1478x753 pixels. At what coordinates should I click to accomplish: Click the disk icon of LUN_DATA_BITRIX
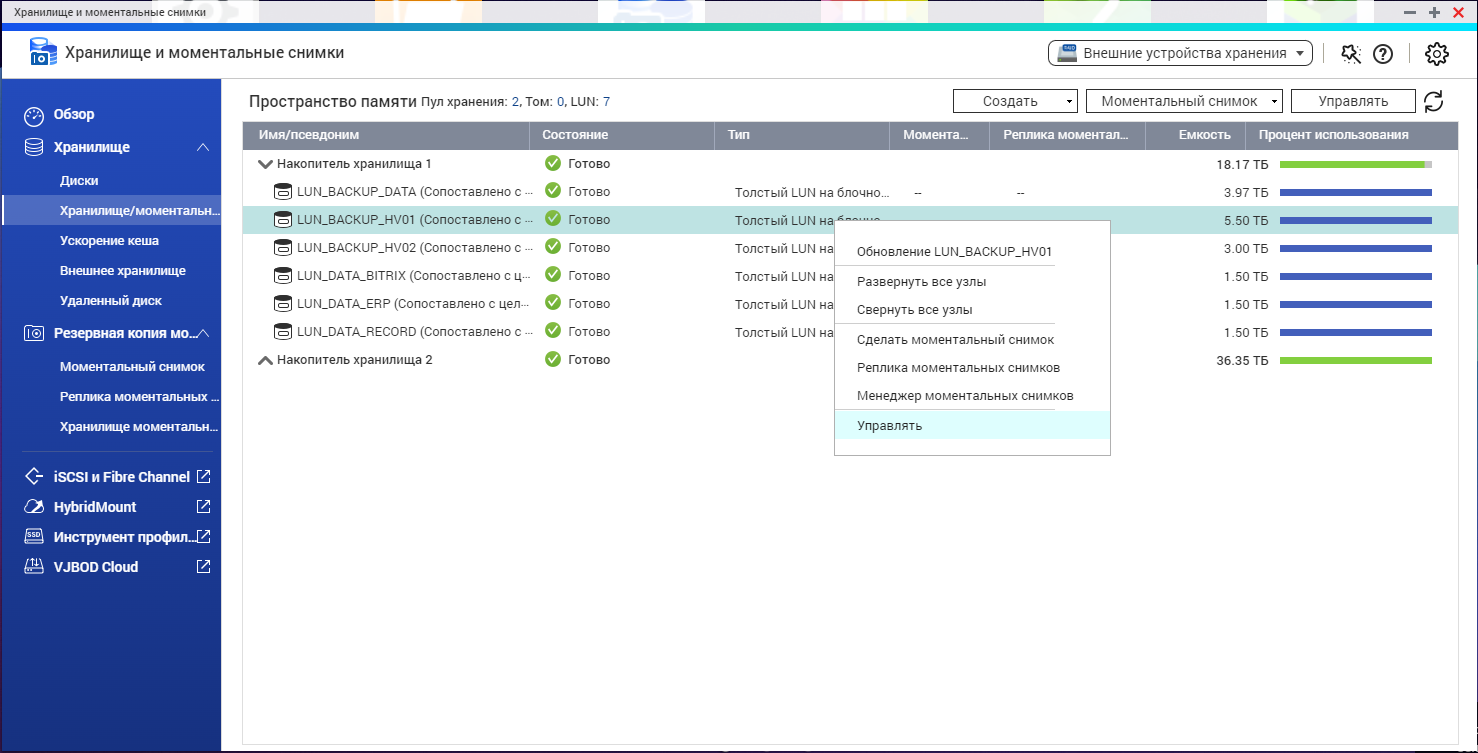point(283,276)
